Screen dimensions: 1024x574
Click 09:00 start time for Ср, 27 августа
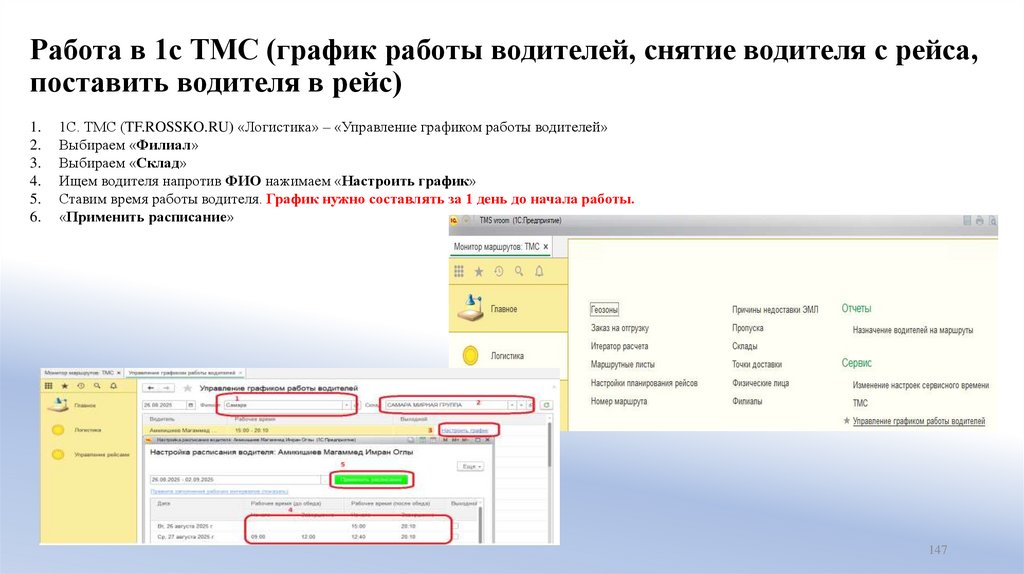coord(258,537)
